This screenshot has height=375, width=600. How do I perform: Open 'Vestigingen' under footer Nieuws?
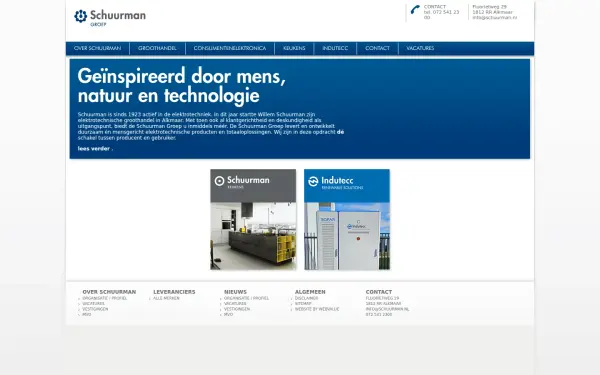237,309
